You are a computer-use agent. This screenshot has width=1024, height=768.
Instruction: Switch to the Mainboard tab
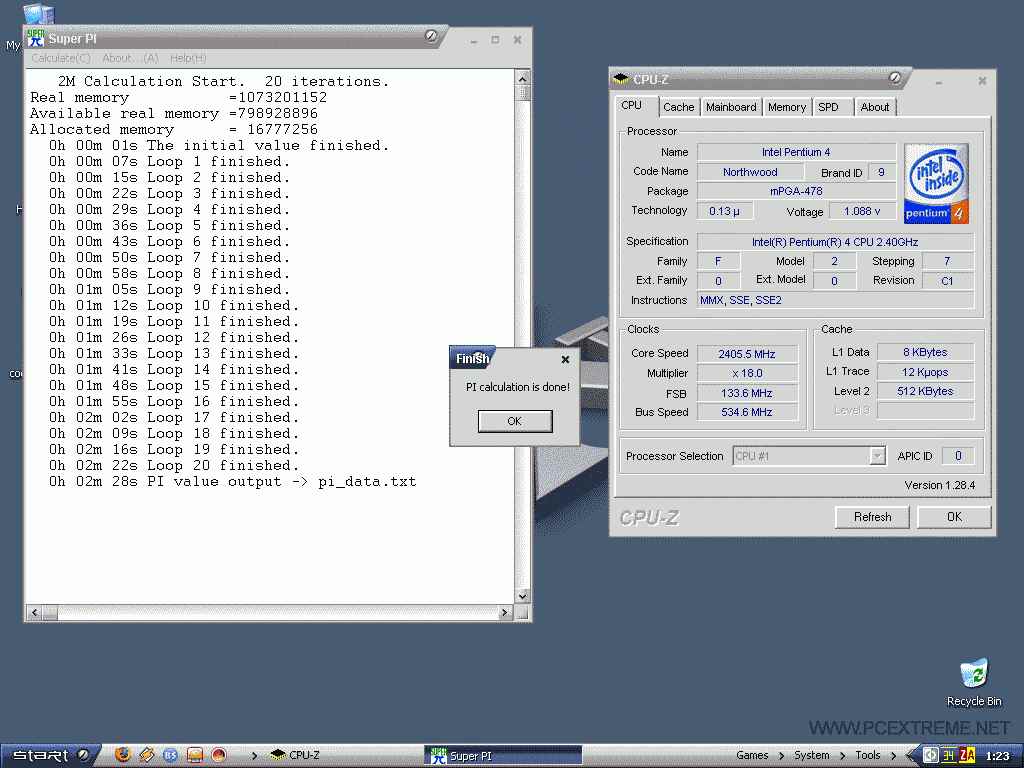pyautogui.click(x=731, y=107)
